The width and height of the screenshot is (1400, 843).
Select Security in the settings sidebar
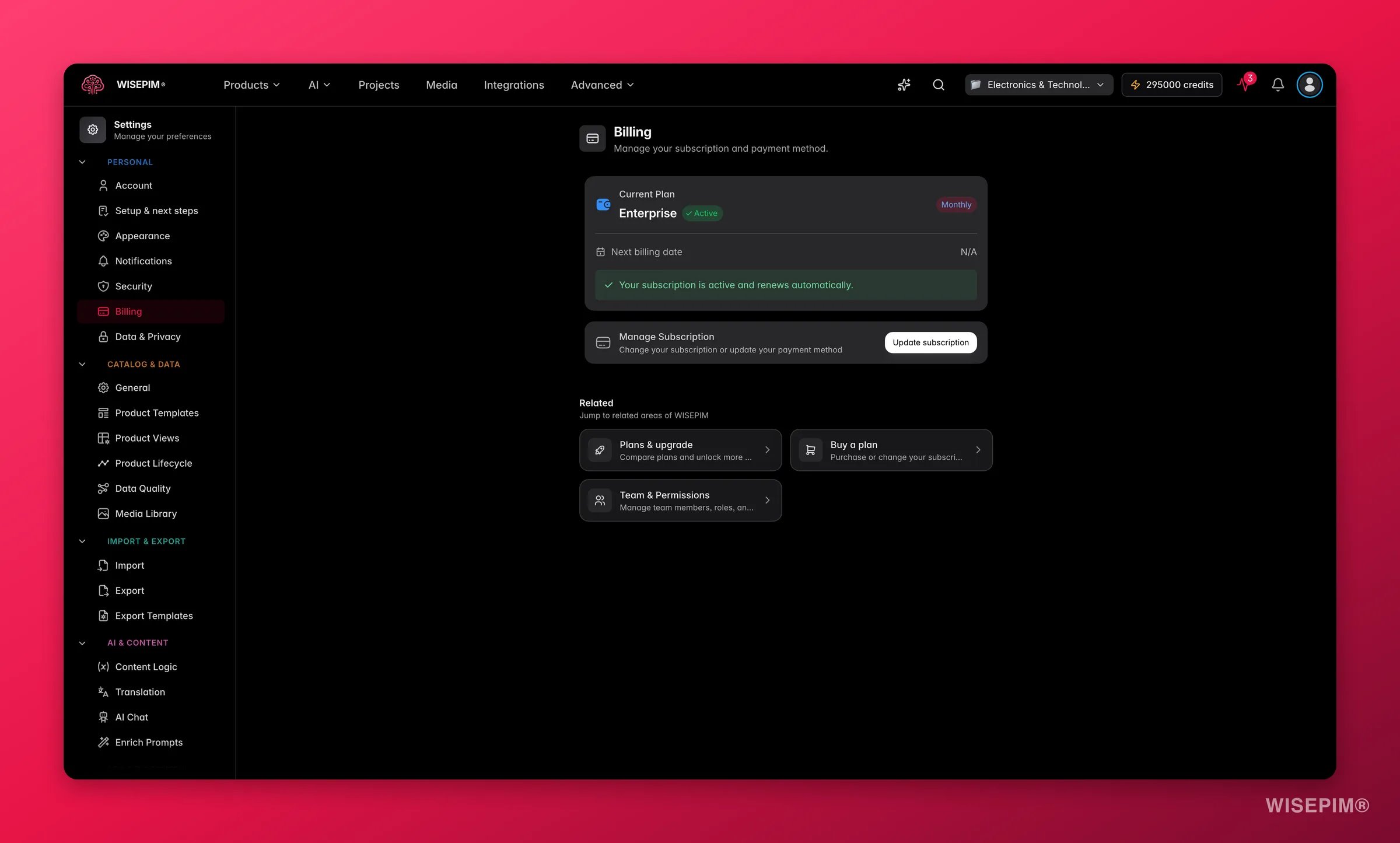[x=150, y=286]
